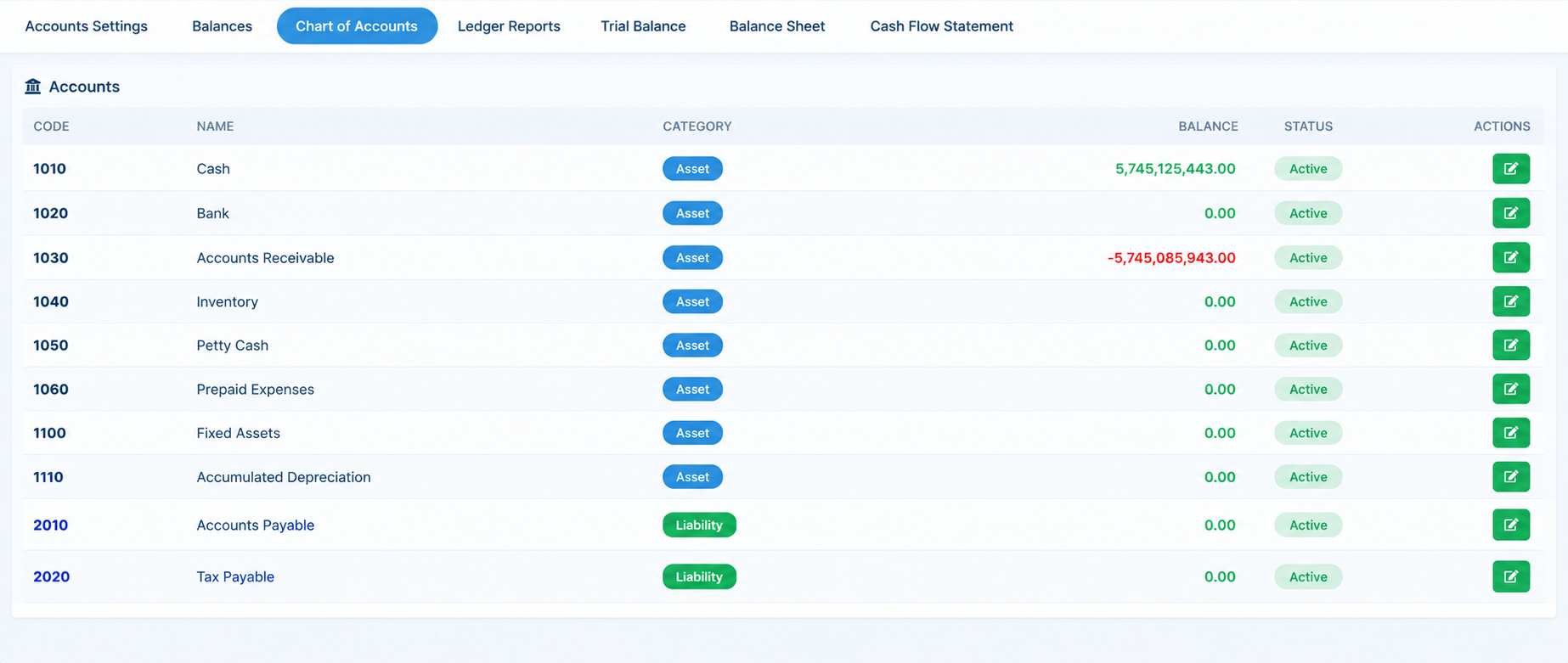
Task: Select the Chart of Accounts tab
Action: (x=357, y=26)
